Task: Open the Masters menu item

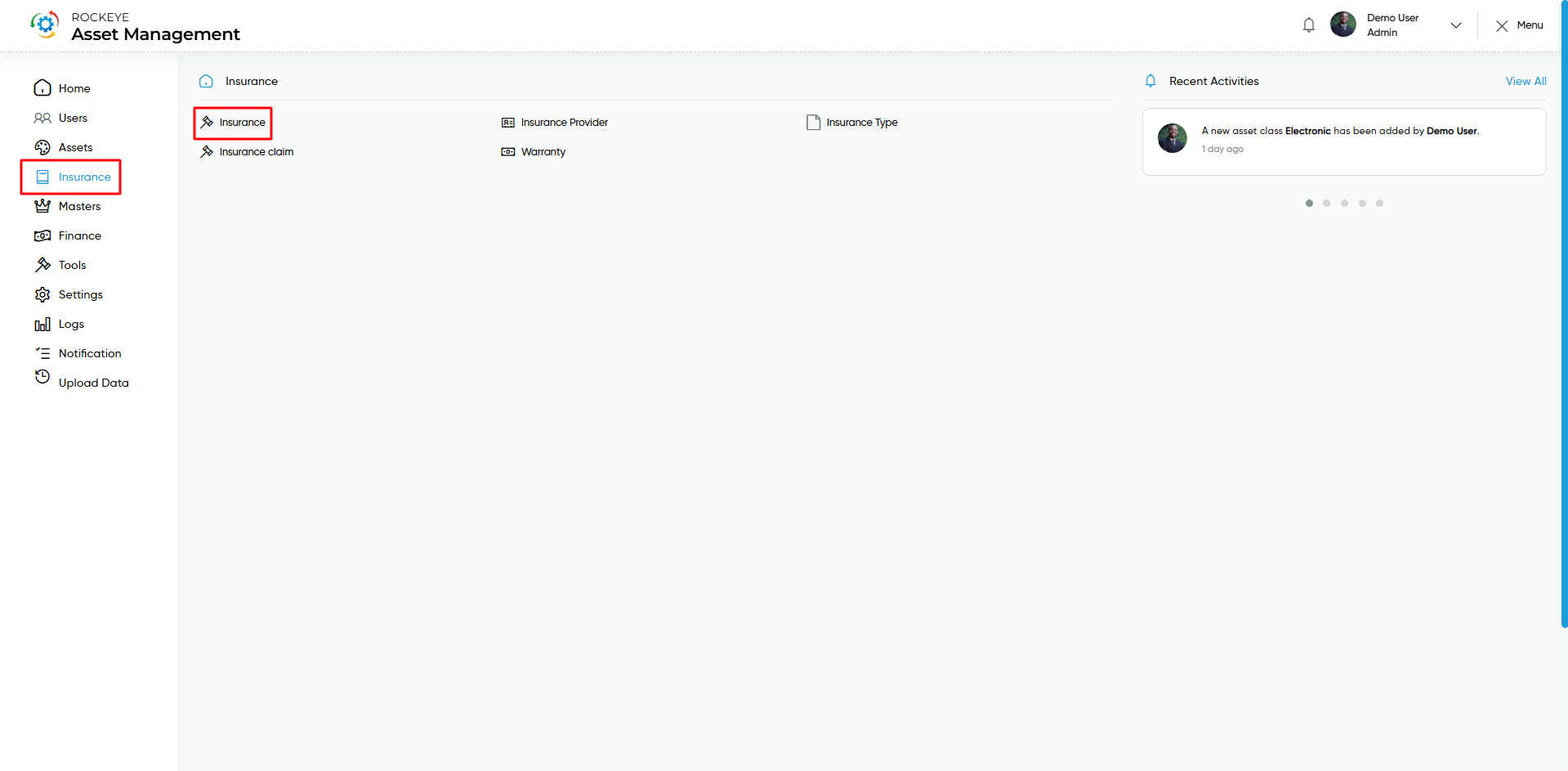Action: pyautogui.click(x=79, y=206)
